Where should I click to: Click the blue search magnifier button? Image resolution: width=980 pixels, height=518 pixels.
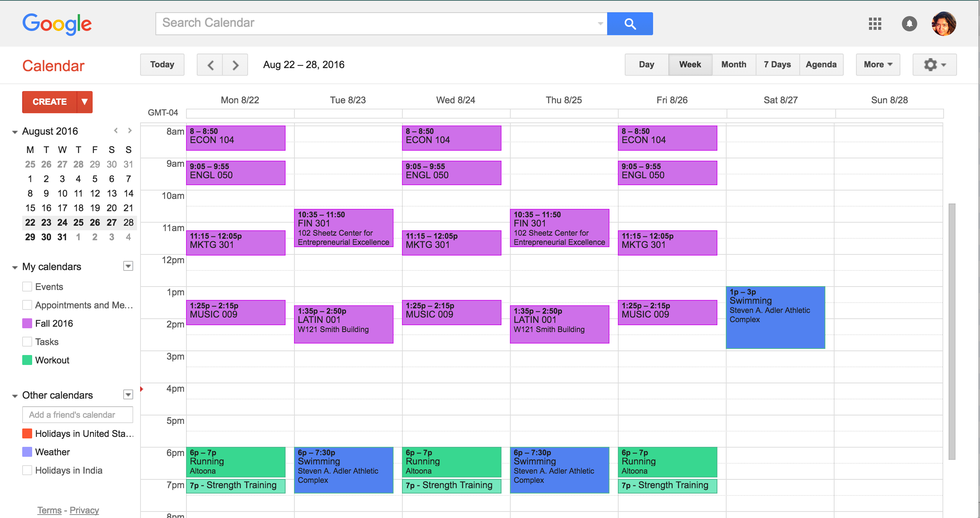click(x=630, y=23)
